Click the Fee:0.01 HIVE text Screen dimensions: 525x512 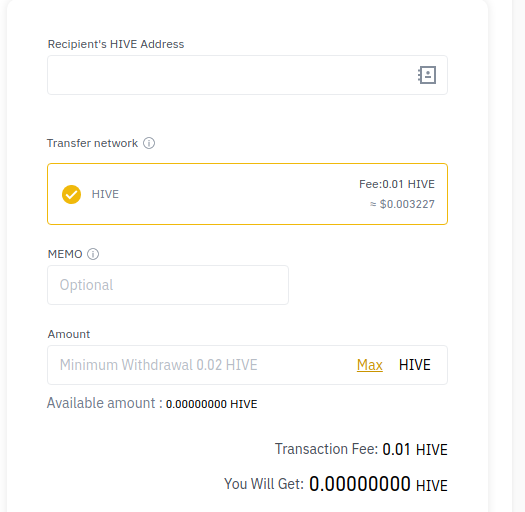pyautogui.click(x=397, y=184)
